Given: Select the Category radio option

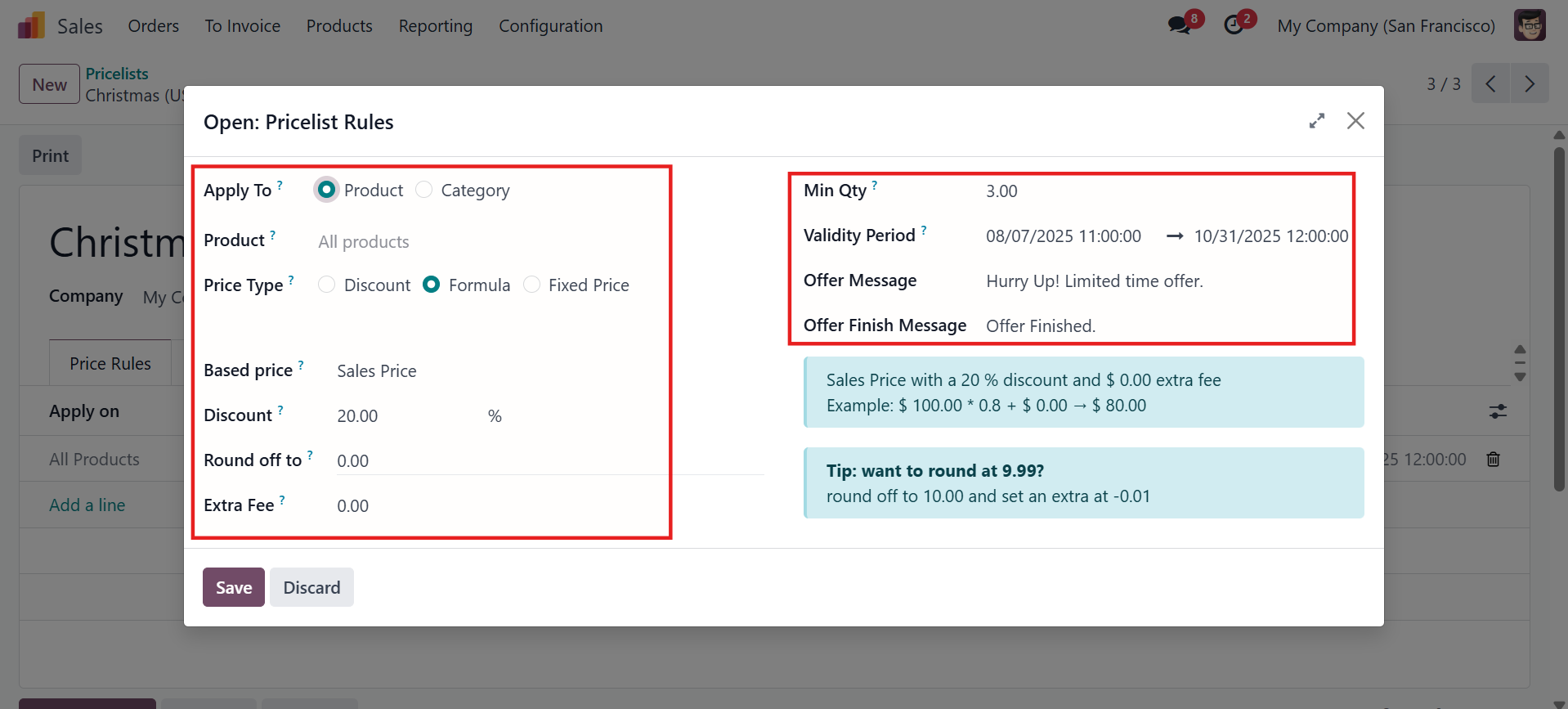Looking at the screenshot, I should tap(423, 190).
